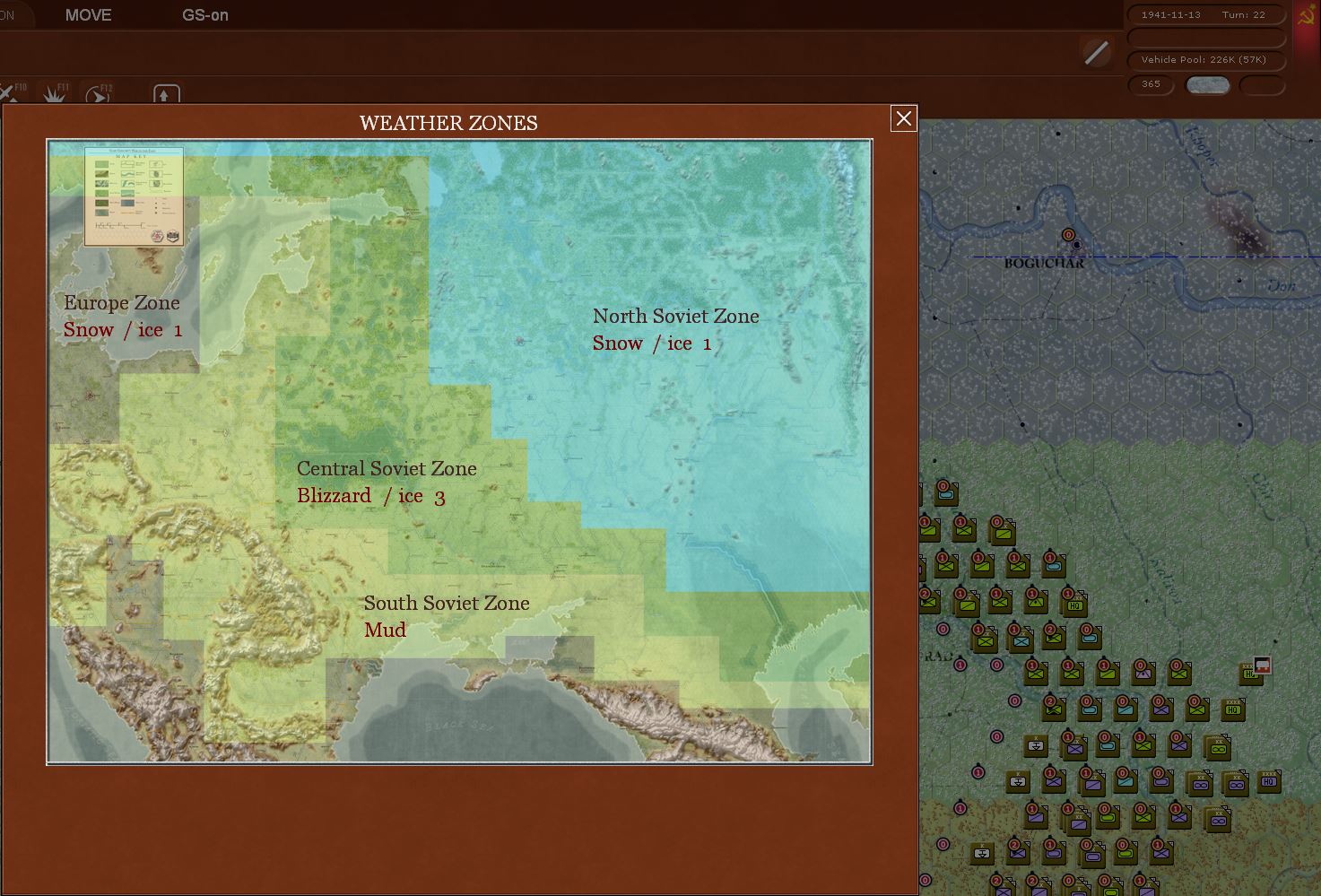Click the Central Soviet Zone label
The height and width of the screenshot is (896, 1321).
click(387, 469)
